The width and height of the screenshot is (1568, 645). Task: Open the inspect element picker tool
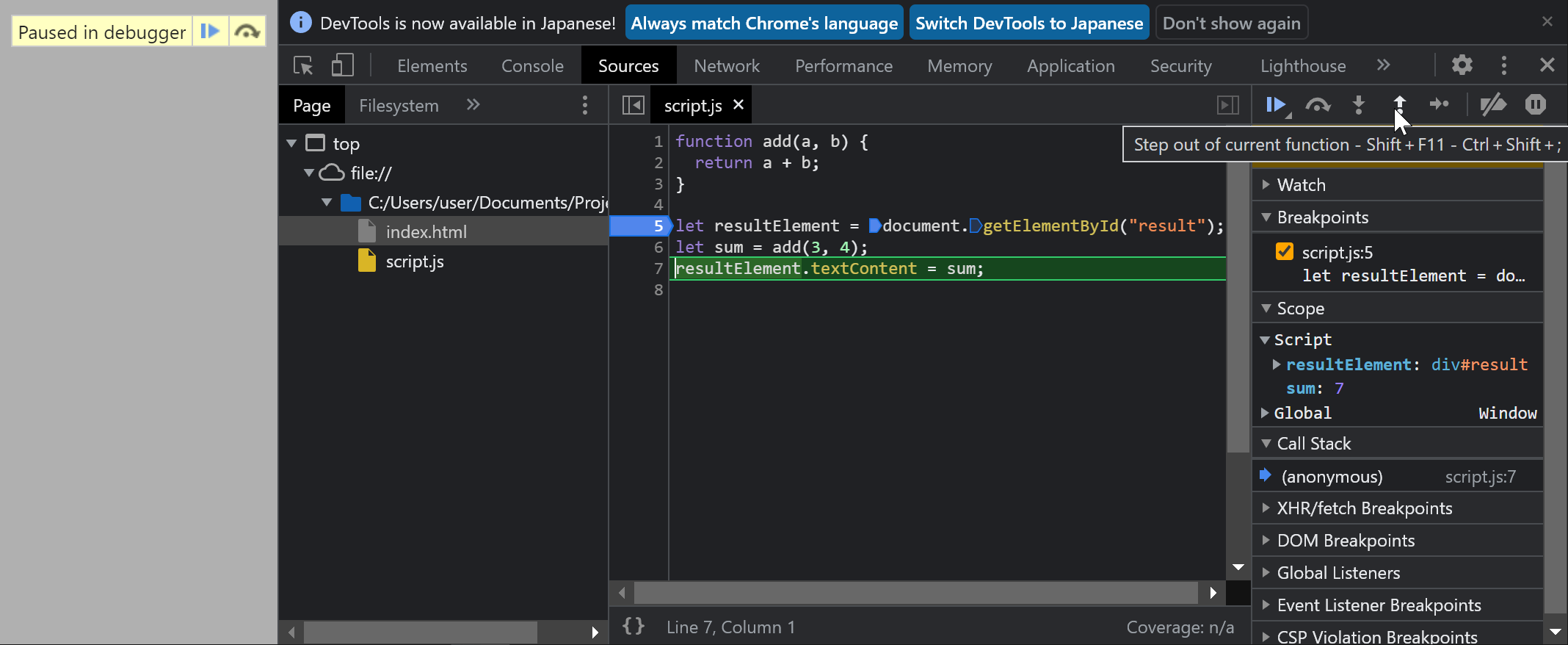tap(303, 65)
